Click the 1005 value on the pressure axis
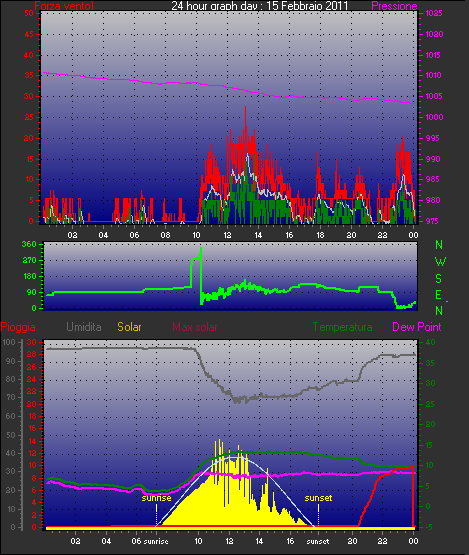 [x=434, y=96]
